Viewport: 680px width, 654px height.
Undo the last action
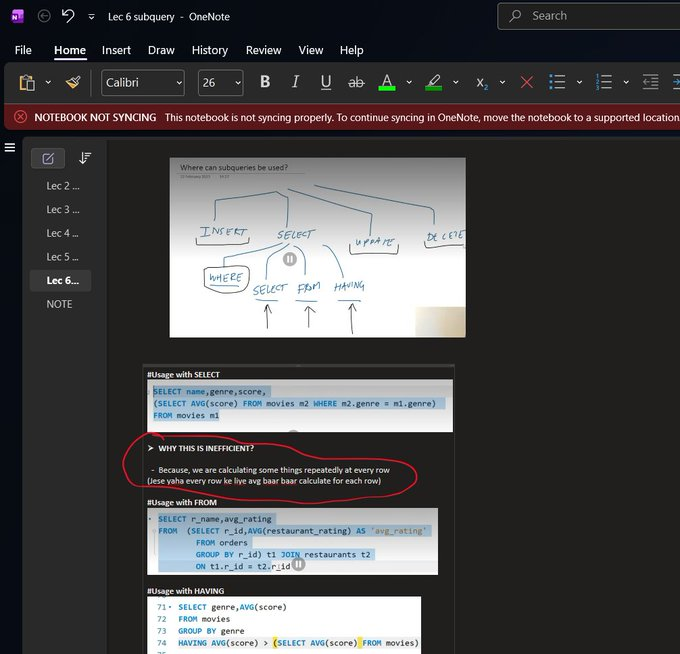[x=68, y=16]
